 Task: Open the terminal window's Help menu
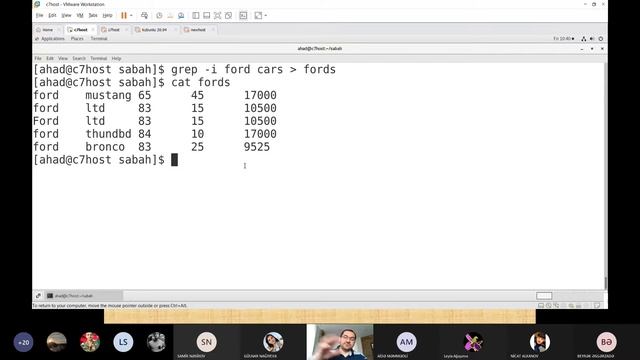click(116, 58)
